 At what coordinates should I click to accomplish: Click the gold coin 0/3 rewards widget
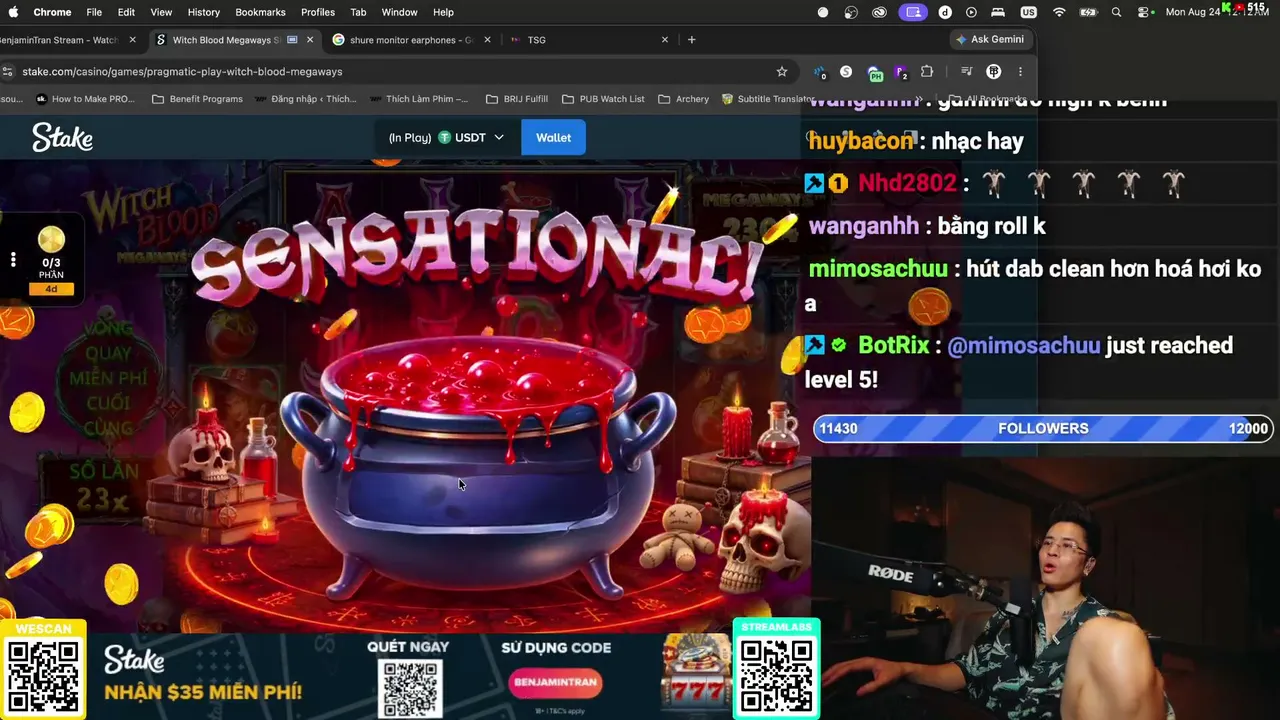click(51, 261)
